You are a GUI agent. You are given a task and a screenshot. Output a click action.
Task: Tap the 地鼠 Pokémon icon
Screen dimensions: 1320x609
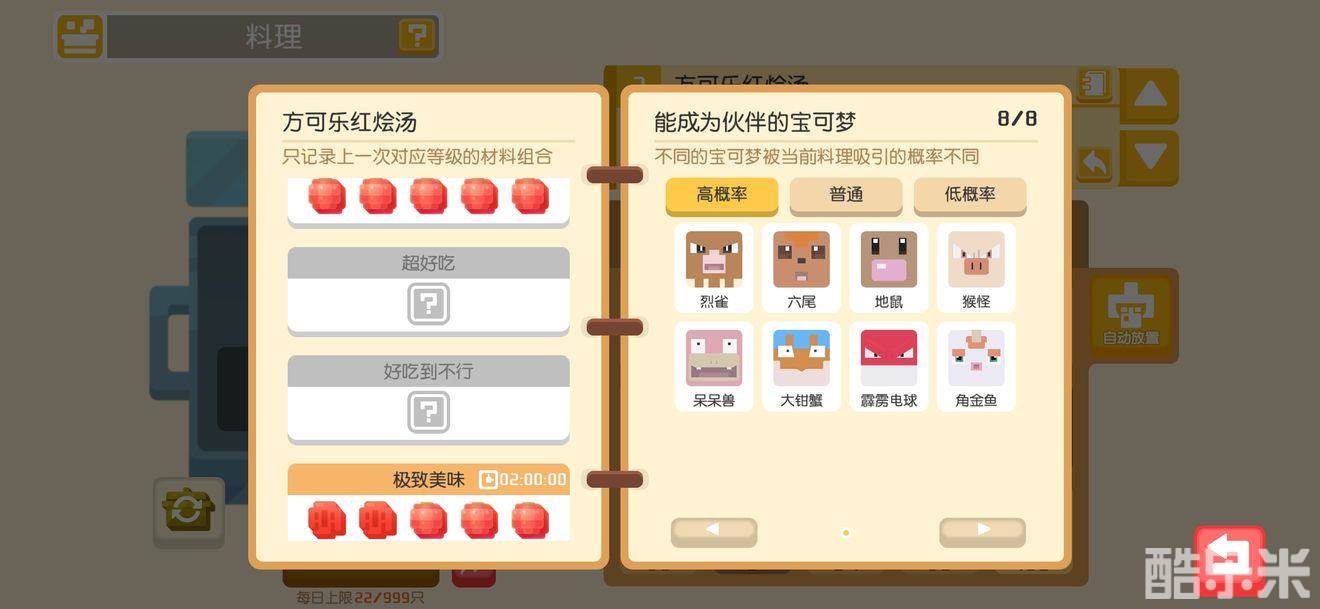point(889,267)
